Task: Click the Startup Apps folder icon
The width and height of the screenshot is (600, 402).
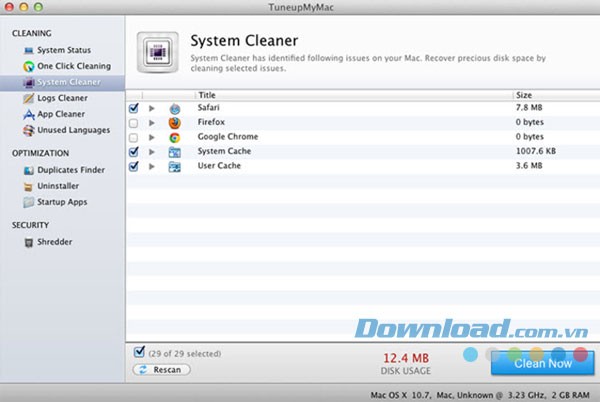Action: pos(29,202)
